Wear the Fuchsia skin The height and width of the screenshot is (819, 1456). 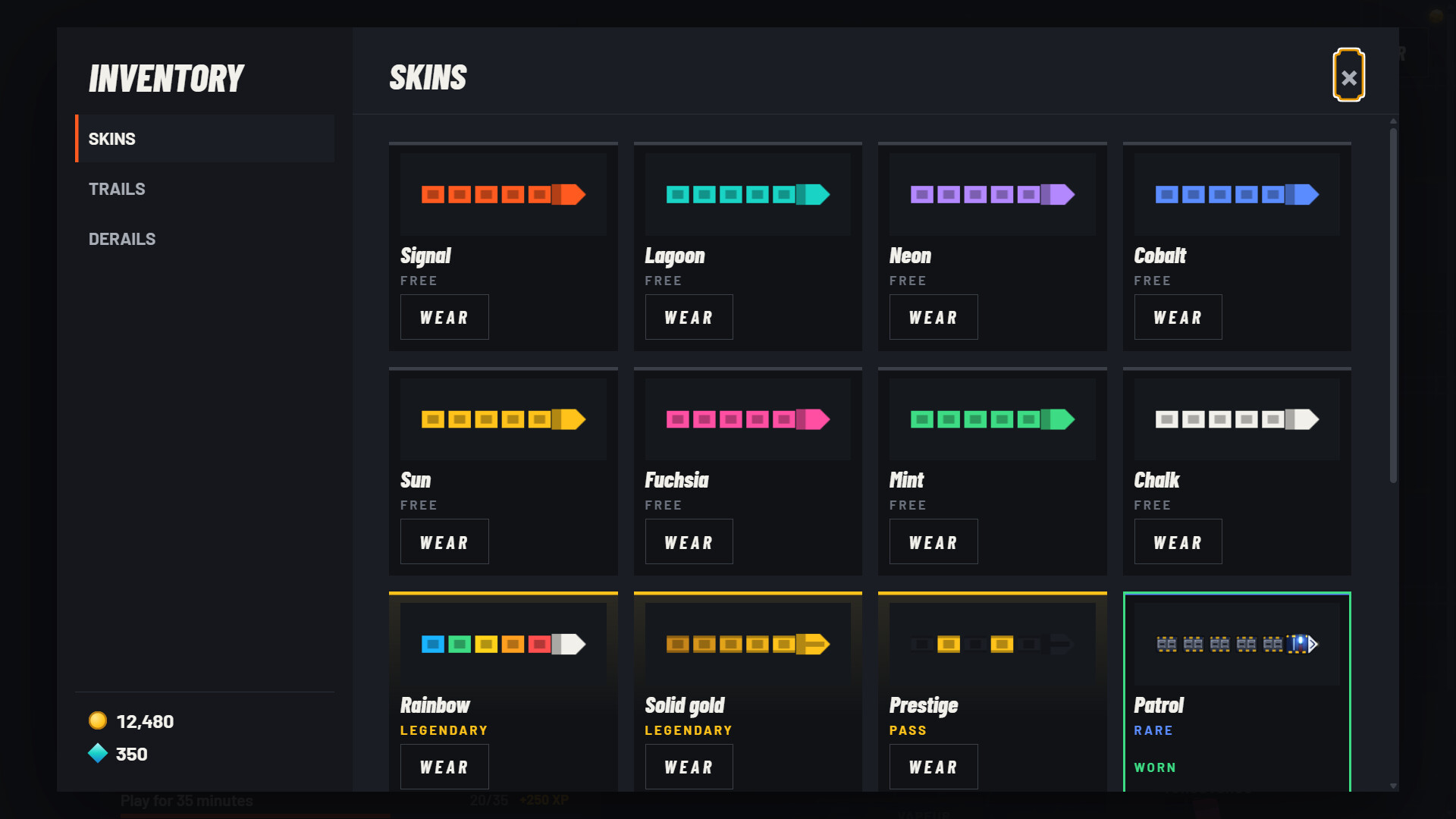pos(689,541)
